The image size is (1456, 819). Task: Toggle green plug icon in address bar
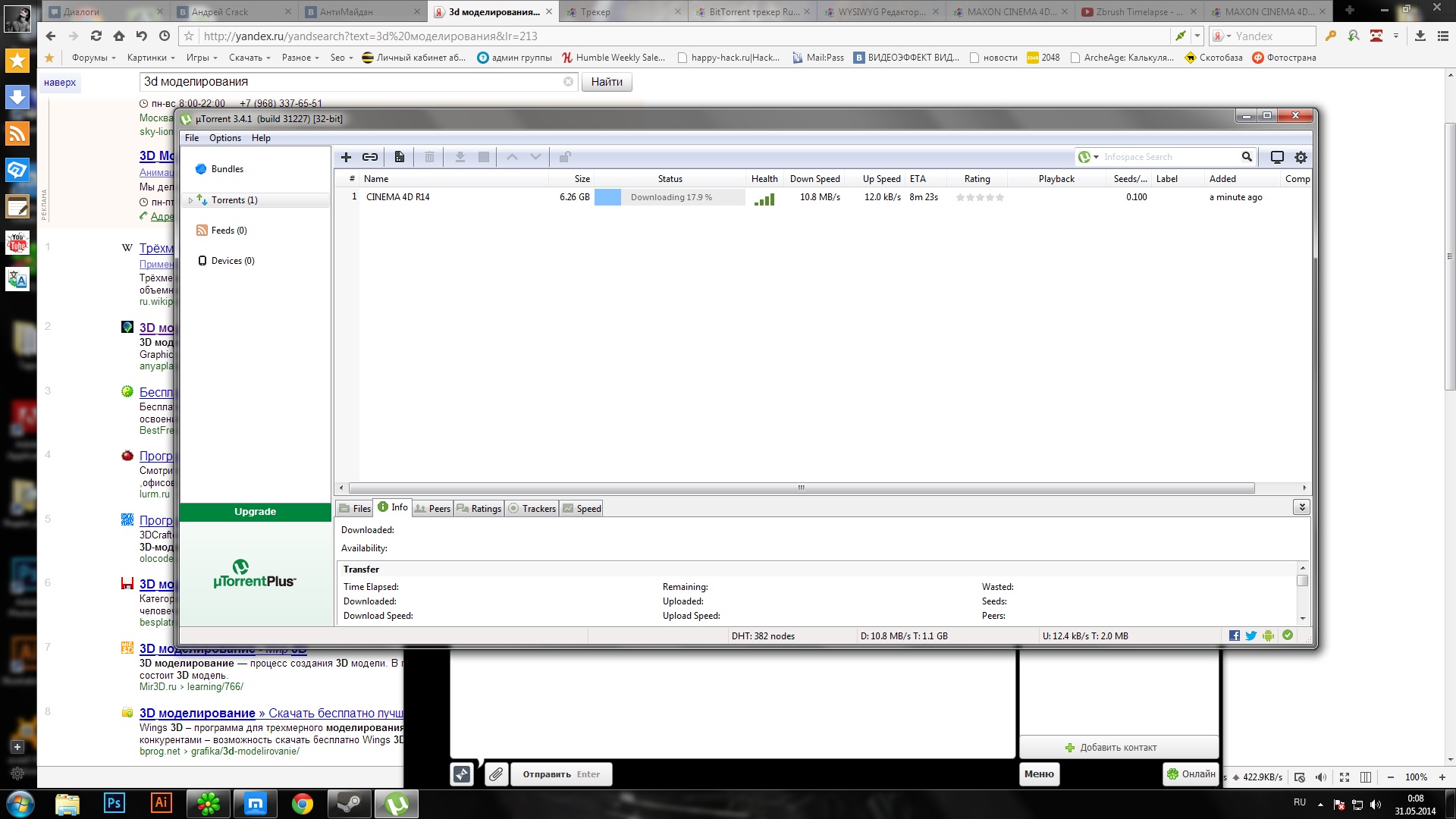pyautogui.click(x=1180, y=36)
